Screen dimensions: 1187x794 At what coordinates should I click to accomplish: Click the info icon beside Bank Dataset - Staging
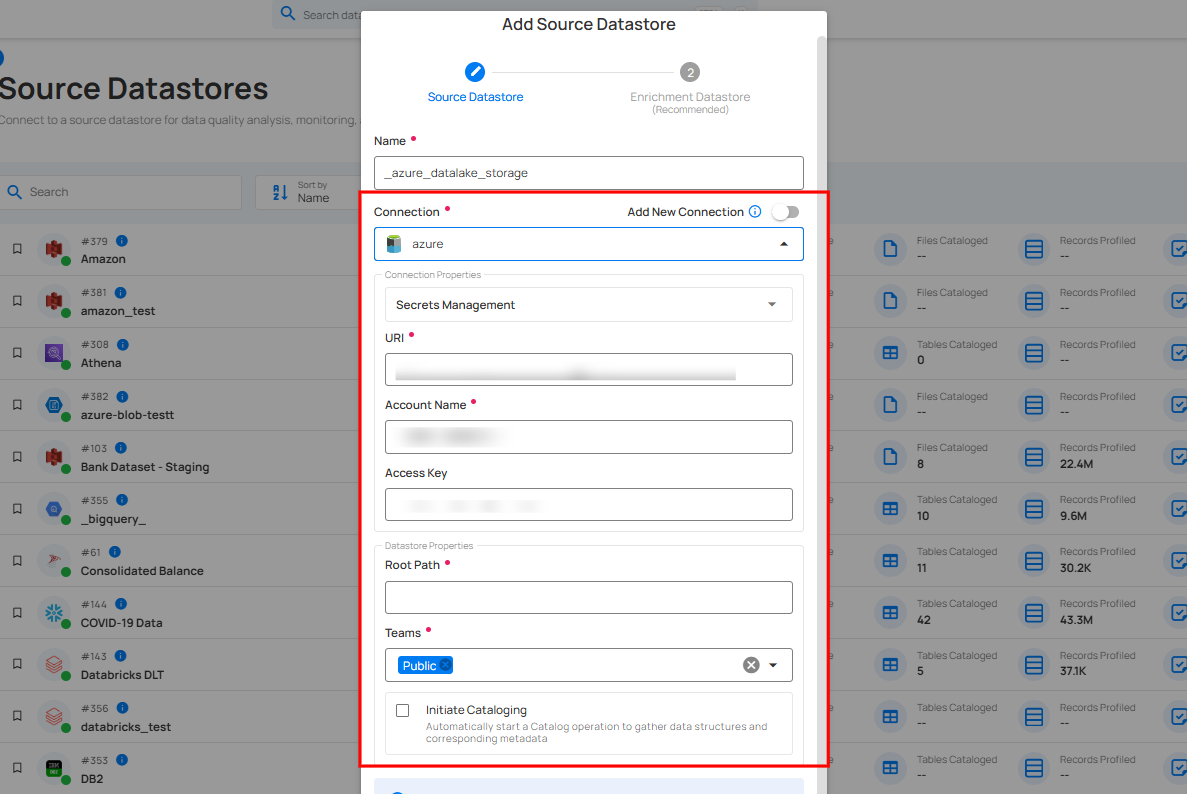tap(121, 447)
